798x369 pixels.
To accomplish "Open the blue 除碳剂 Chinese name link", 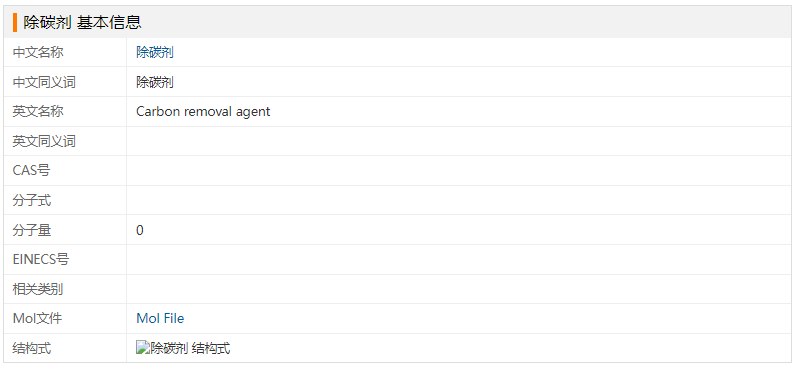I will pyautogui.click(x=155, y=52).
